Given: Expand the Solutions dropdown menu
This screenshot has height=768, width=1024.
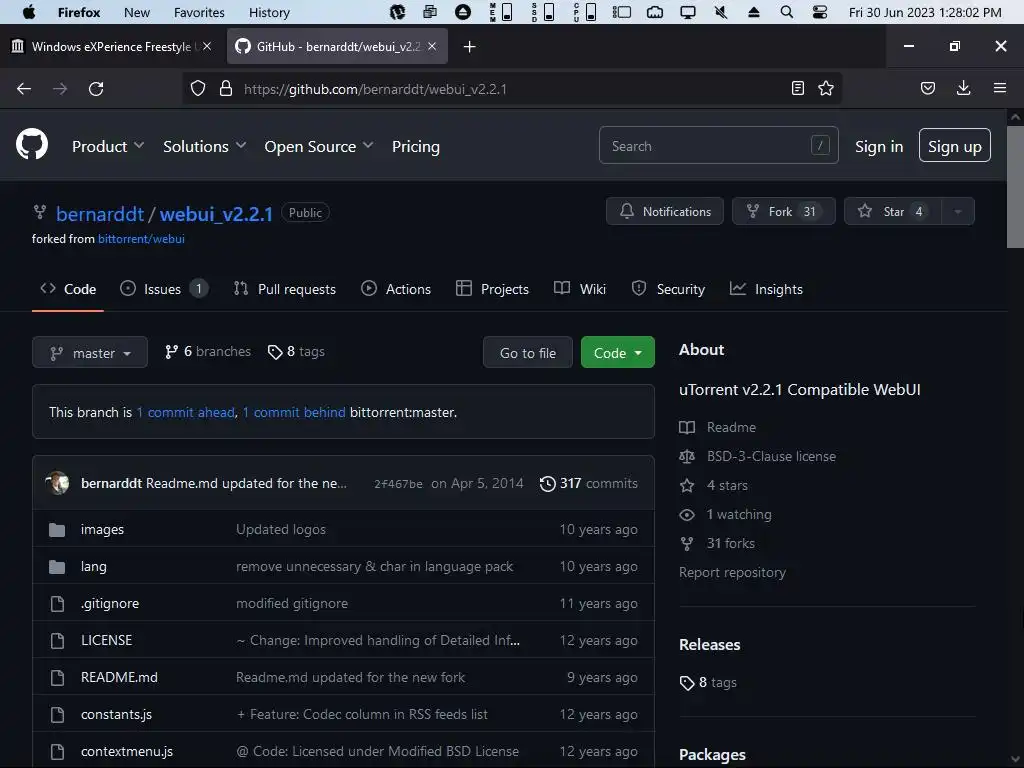Looking at the screenshot, I should point(204,146).
